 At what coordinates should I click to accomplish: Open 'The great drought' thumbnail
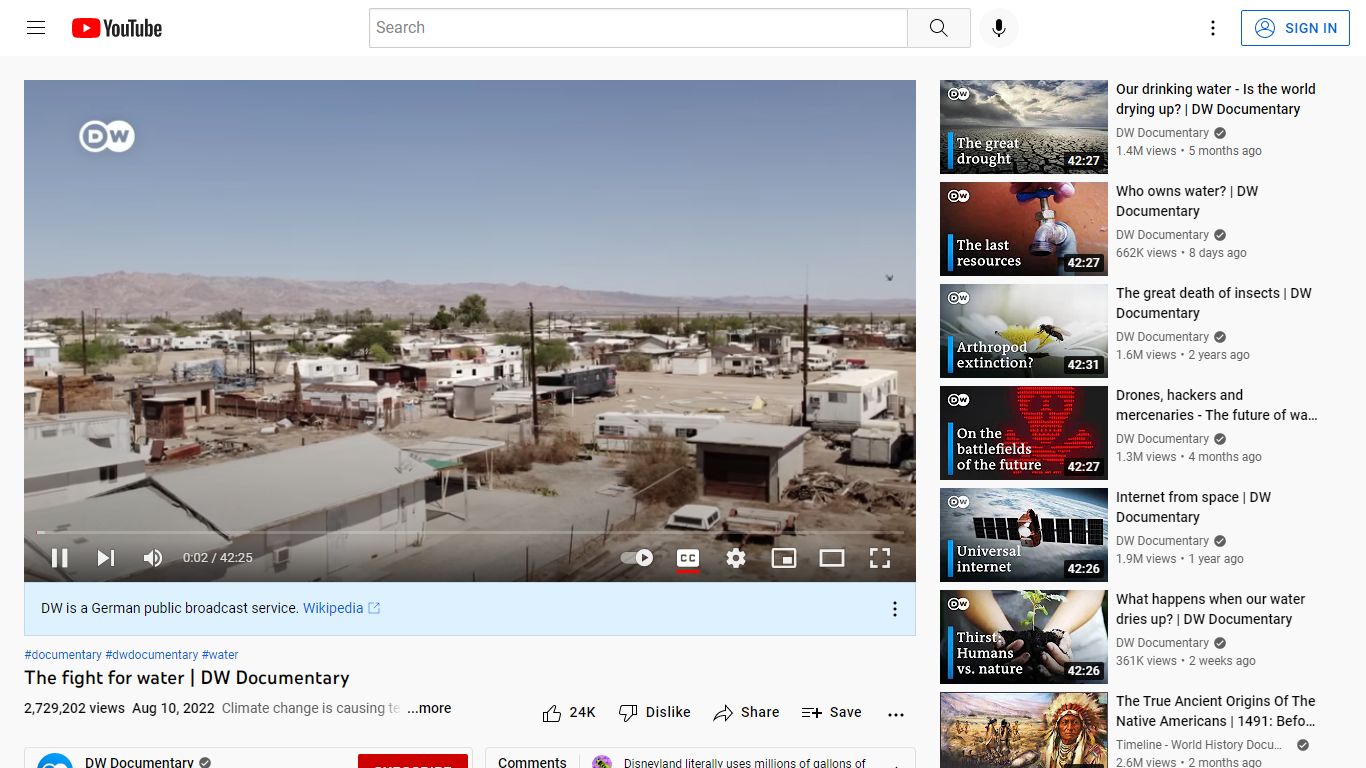1024,127
